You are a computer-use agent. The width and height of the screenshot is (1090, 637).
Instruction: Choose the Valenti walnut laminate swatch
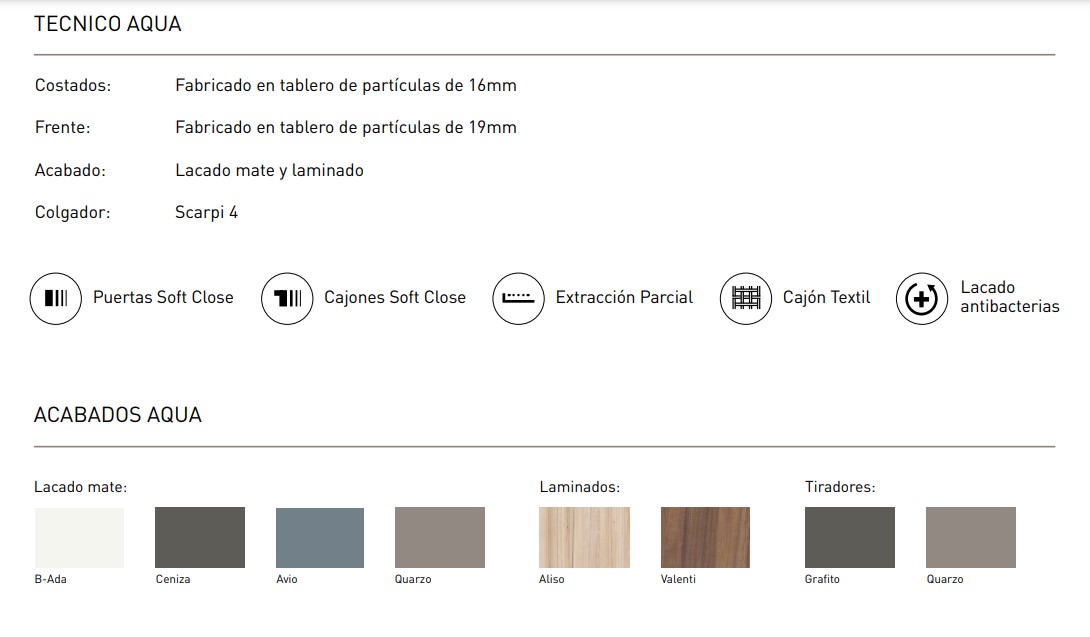coord(706,538)
